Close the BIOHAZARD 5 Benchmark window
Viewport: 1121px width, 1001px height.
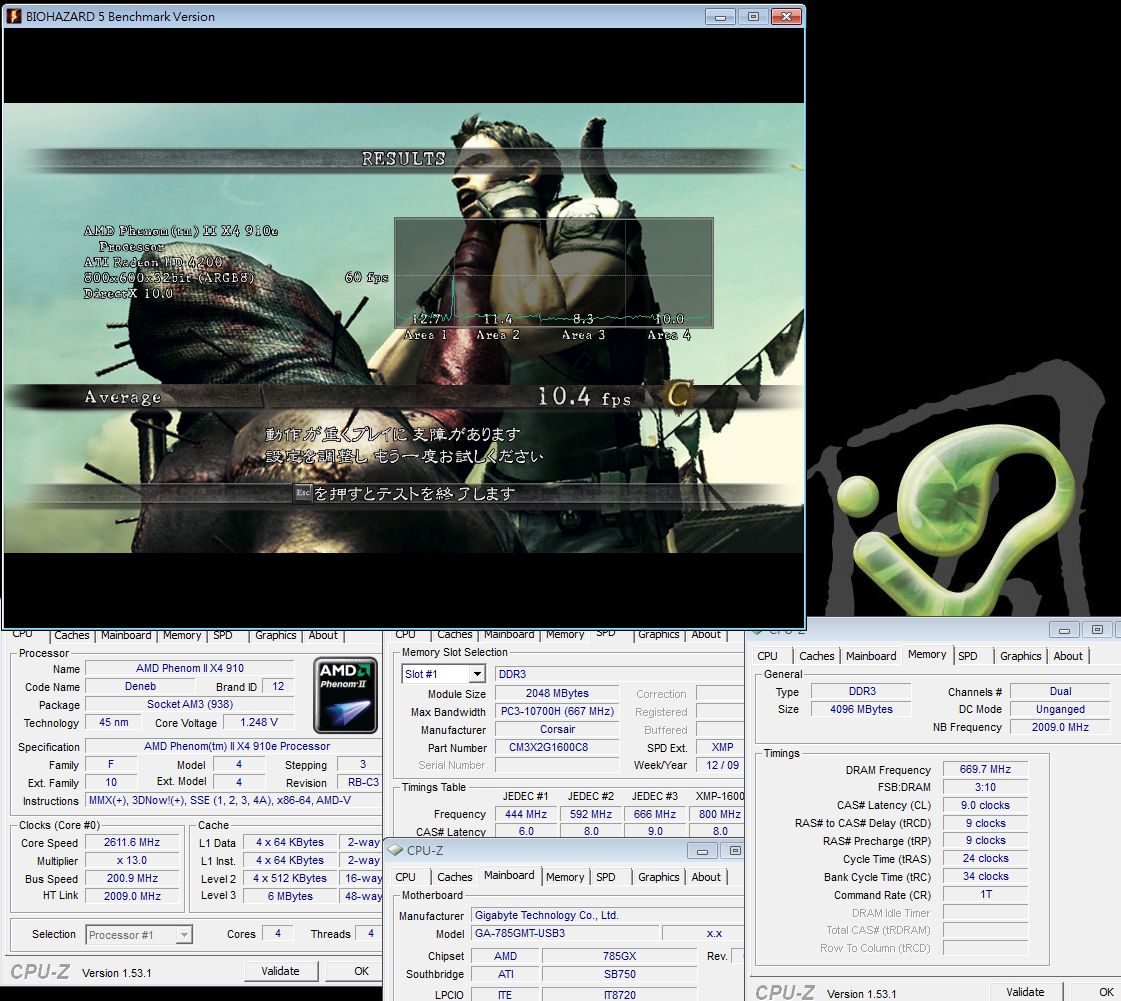[x=786, y=16]
